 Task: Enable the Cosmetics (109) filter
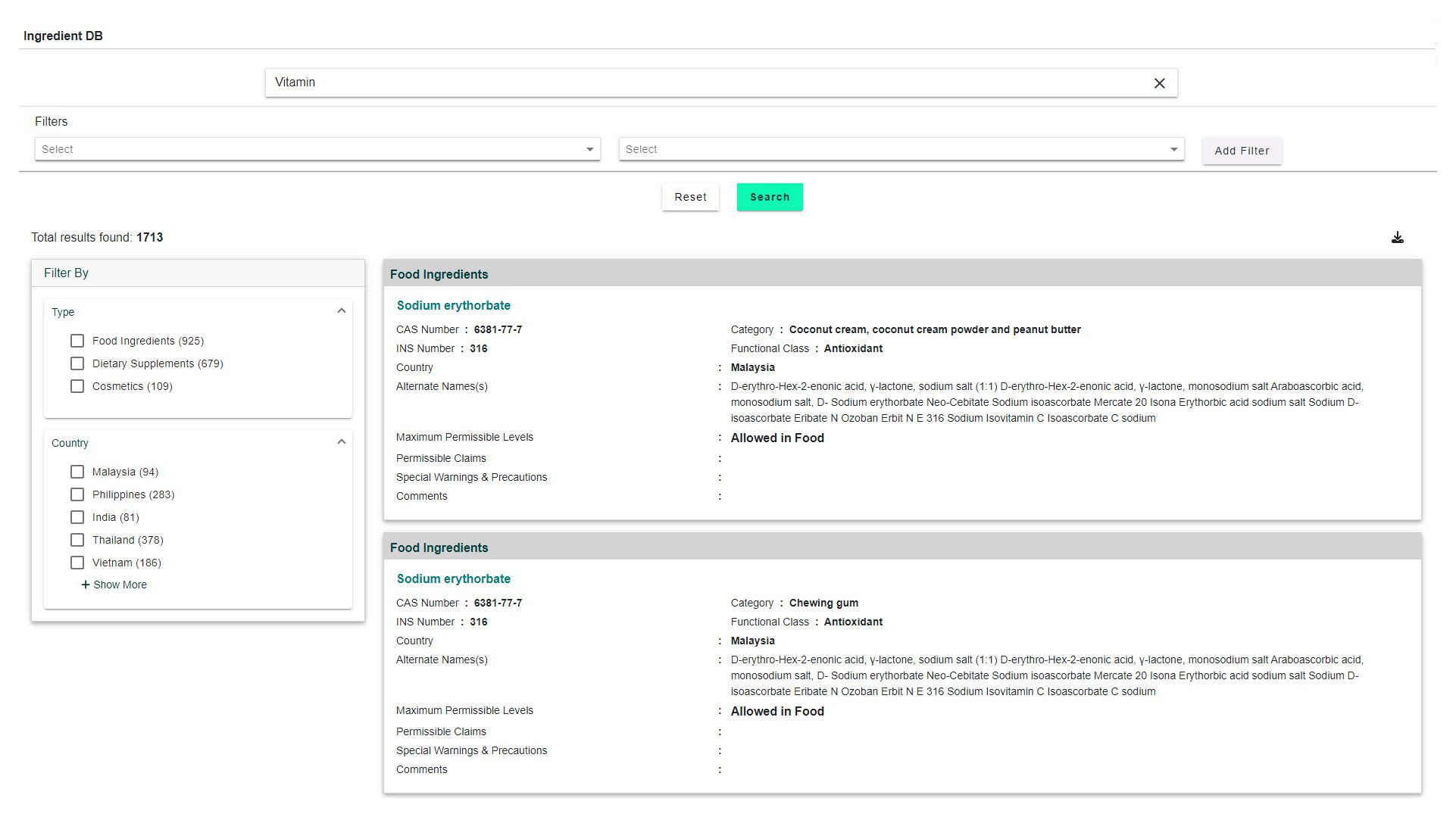point(77,386)
